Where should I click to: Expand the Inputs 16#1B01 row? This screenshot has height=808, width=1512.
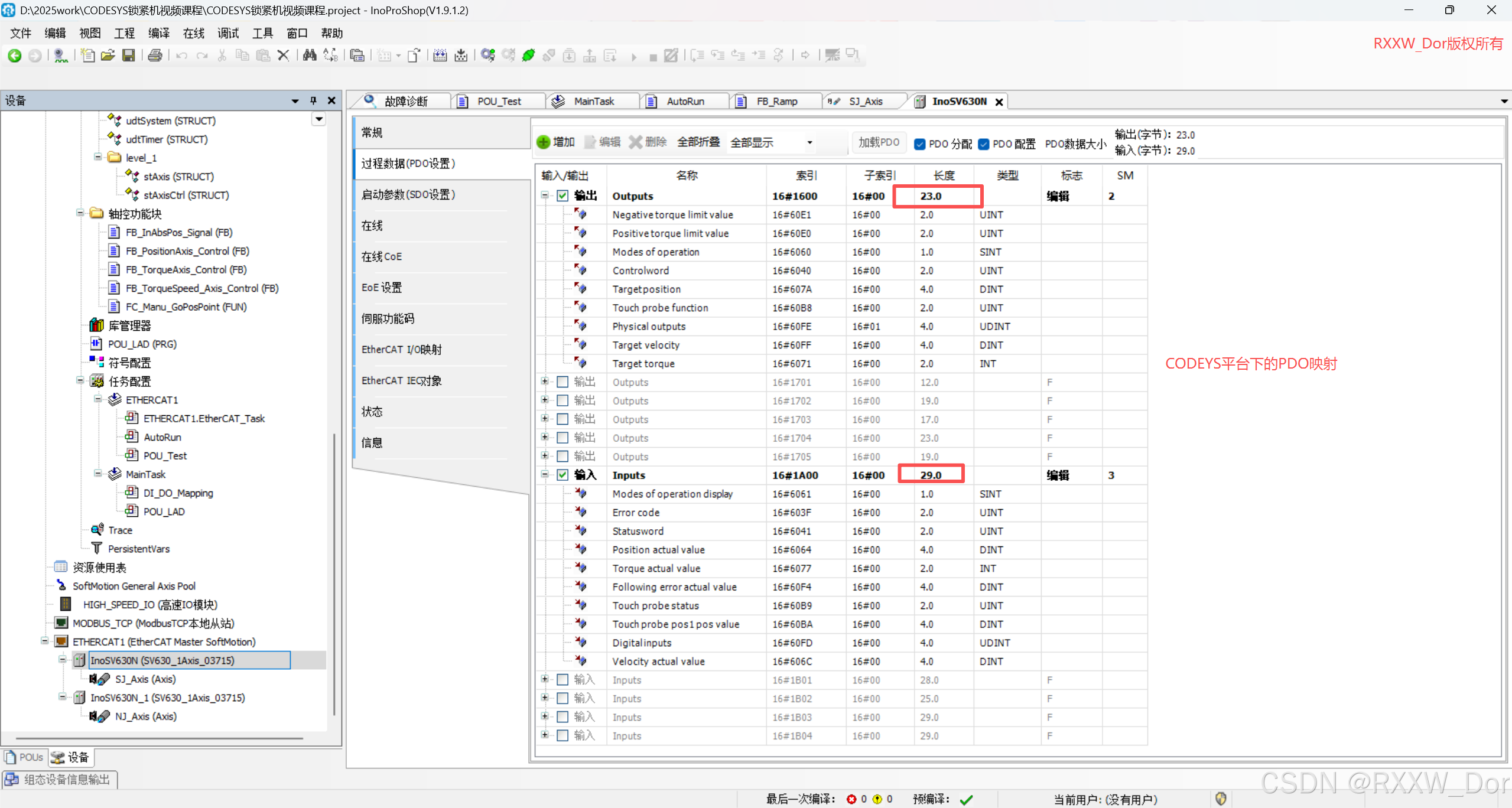pyautogui.click(x=545, y=680)
